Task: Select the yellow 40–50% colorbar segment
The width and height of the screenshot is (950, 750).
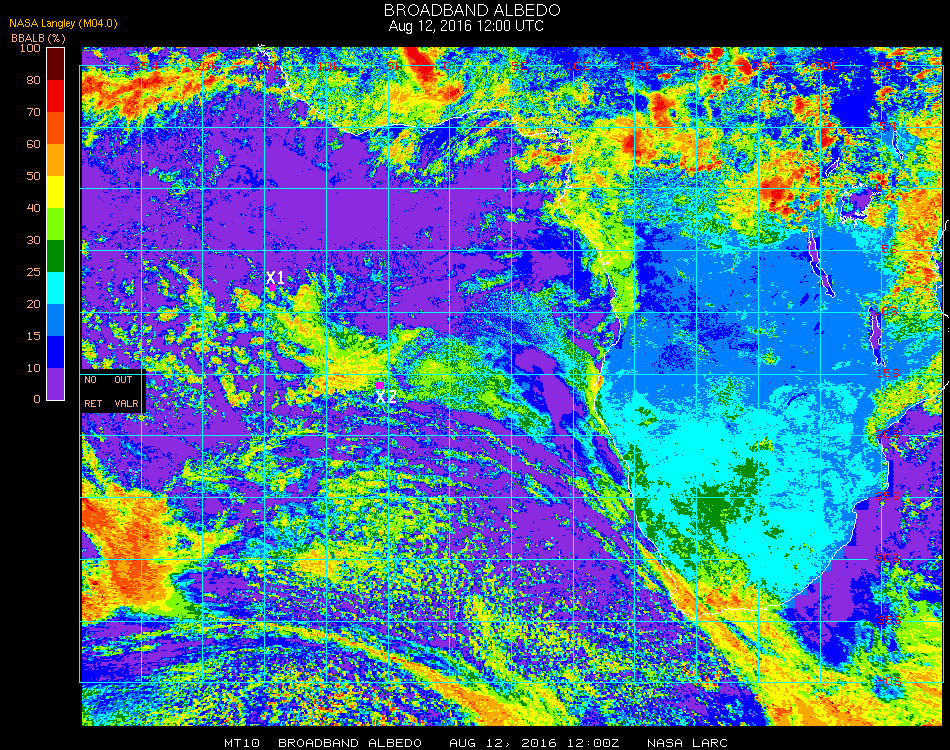Action: tap(55, 191)
